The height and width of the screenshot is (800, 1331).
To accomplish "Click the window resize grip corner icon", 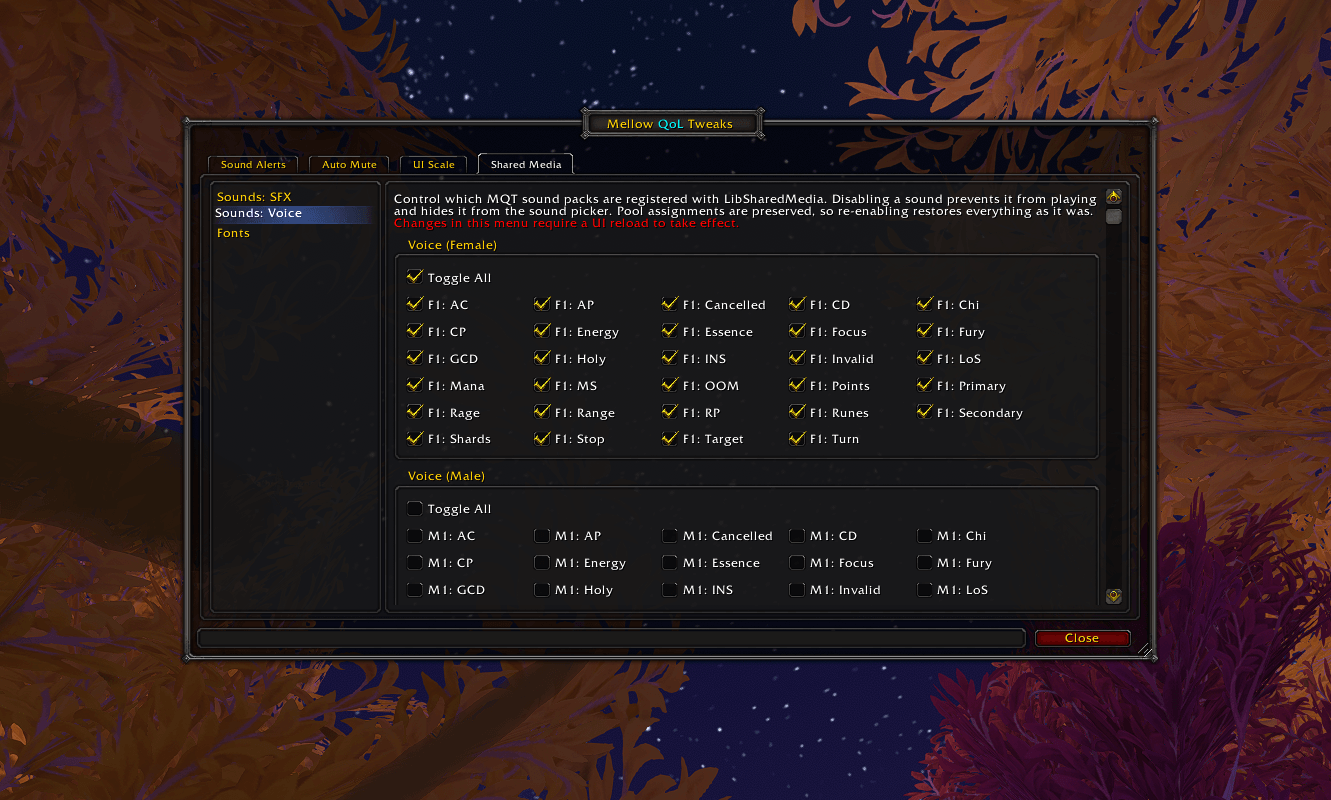I will point(1146,651).
